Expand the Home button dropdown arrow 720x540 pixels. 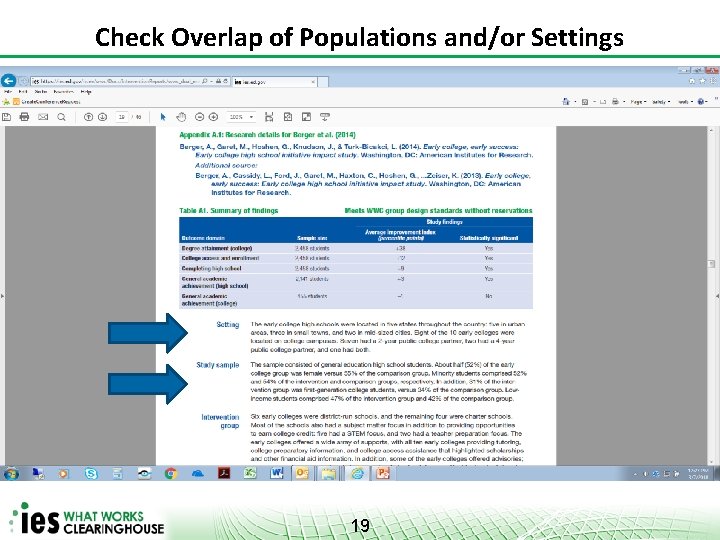pyautogui.click(x=575, y=101)
